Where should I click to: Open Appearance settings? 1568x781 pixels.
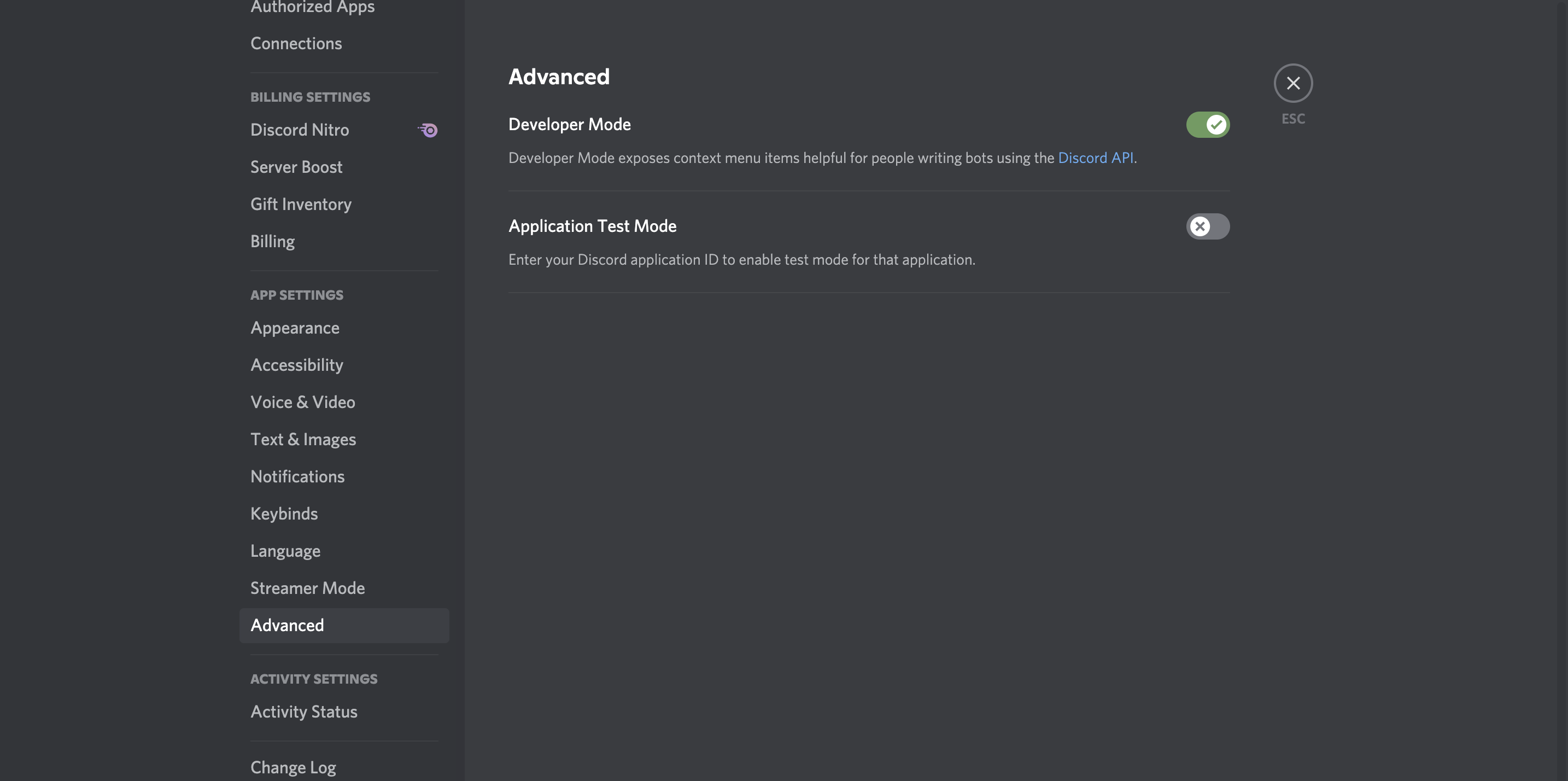tap(295, 328)
